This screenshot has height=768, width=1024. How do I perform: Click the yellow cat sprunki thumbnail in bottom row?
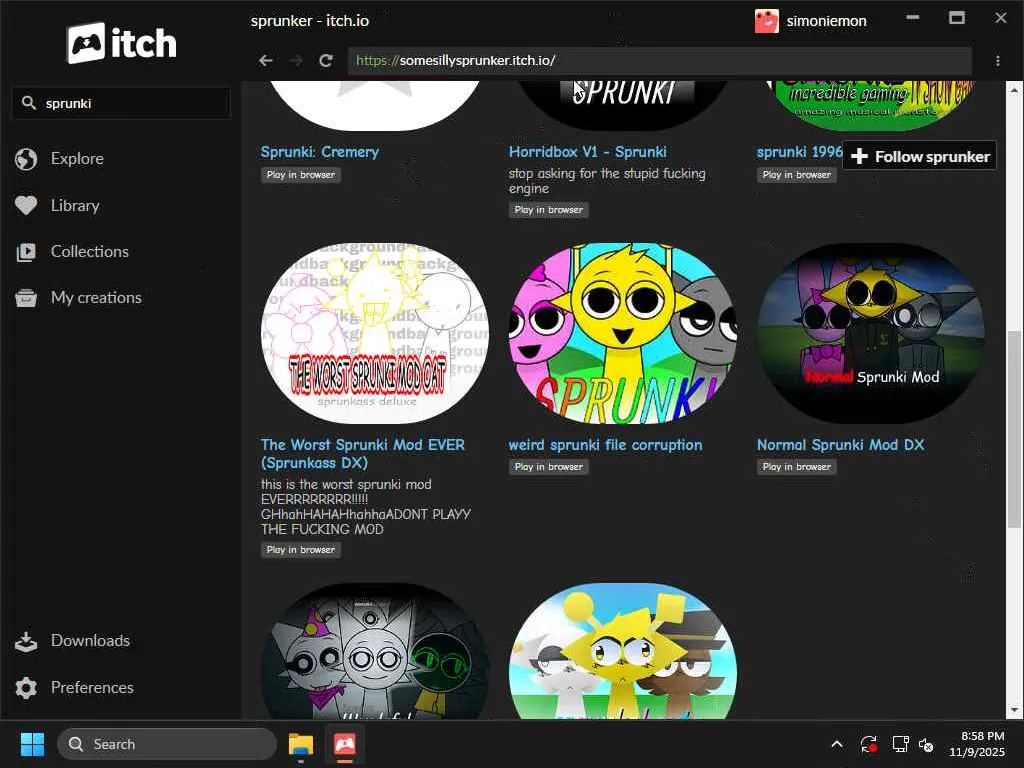622,652
